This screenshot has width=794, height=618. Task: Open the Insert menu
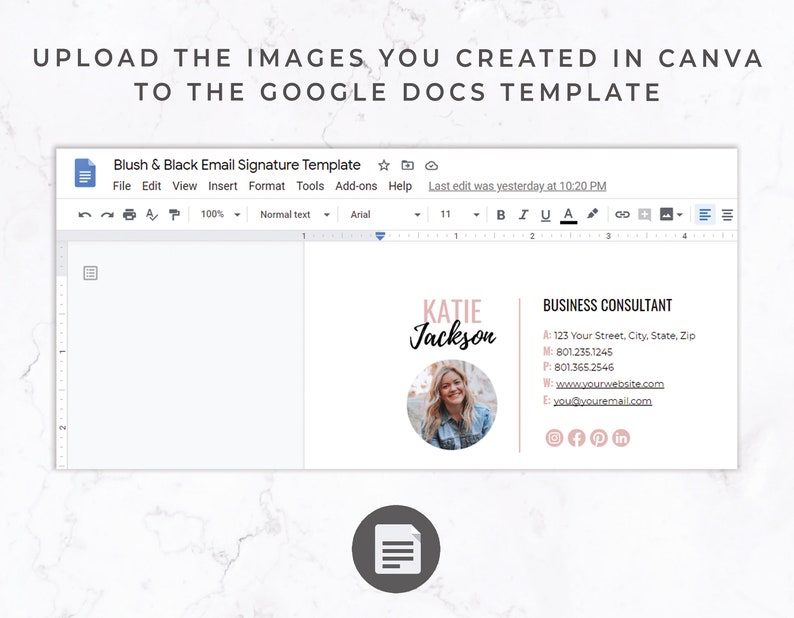tap(223, 186)
